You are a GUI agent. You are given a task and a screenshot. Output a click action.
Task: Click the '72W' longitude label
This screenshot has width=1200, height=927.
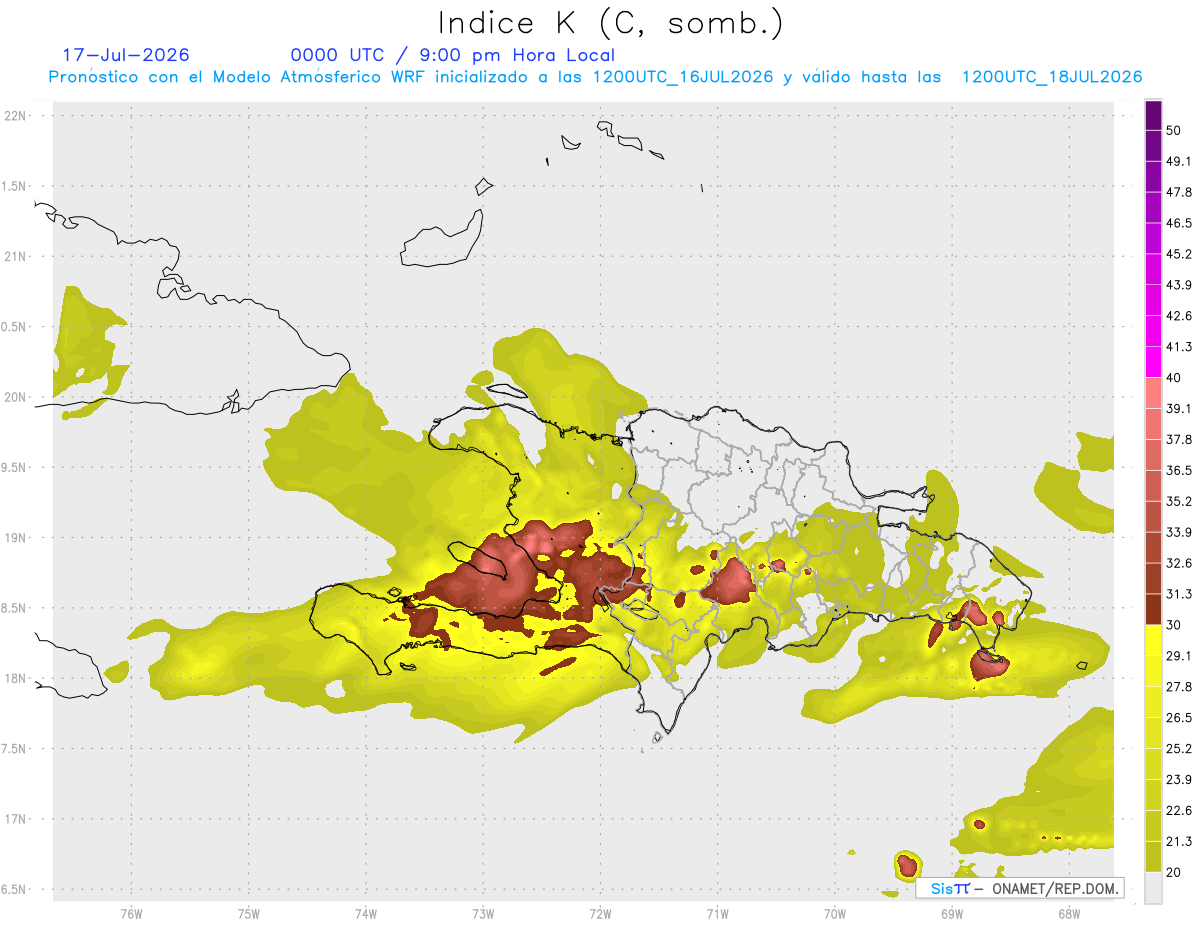(600, 913)
